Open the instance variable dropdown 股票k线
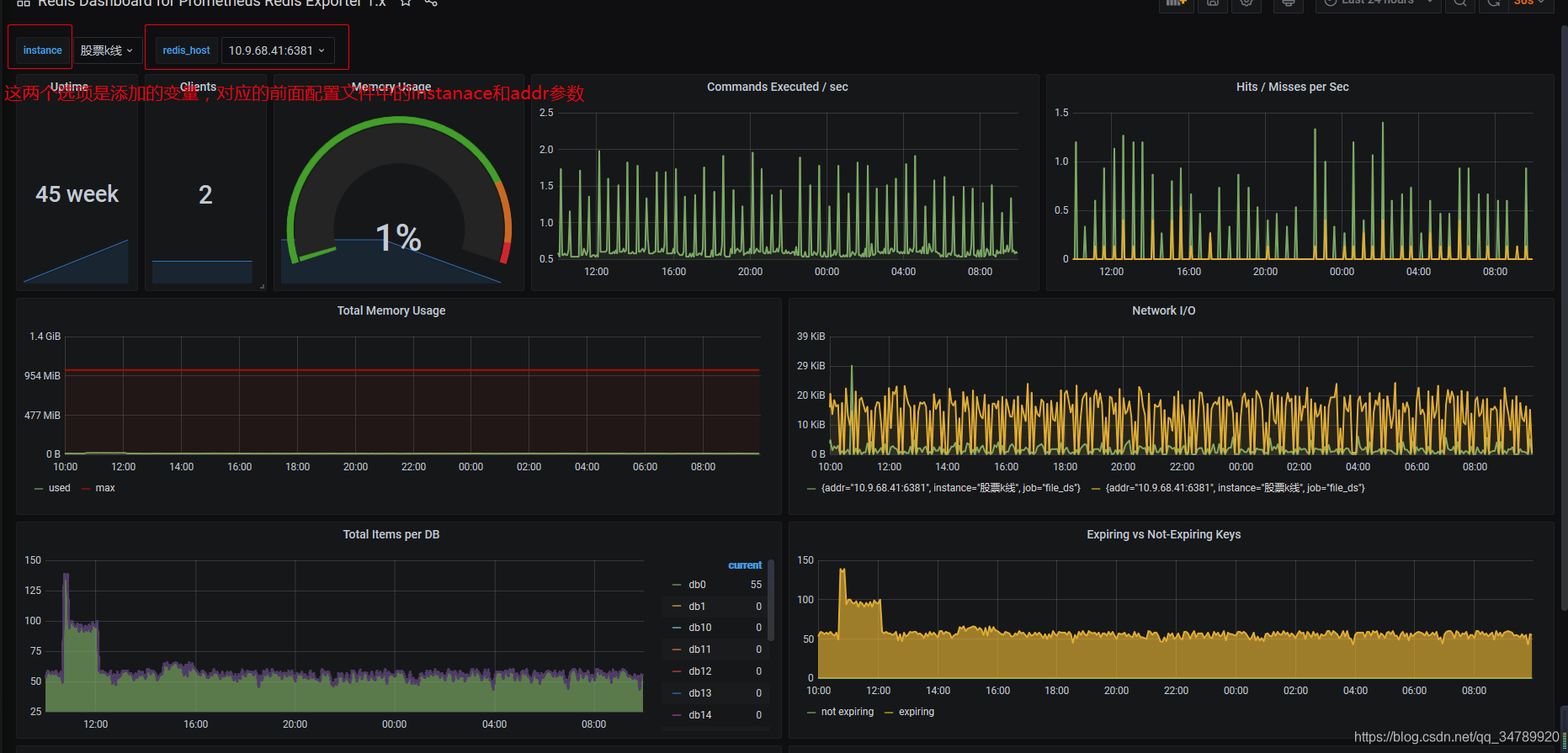 pos(107,50)
